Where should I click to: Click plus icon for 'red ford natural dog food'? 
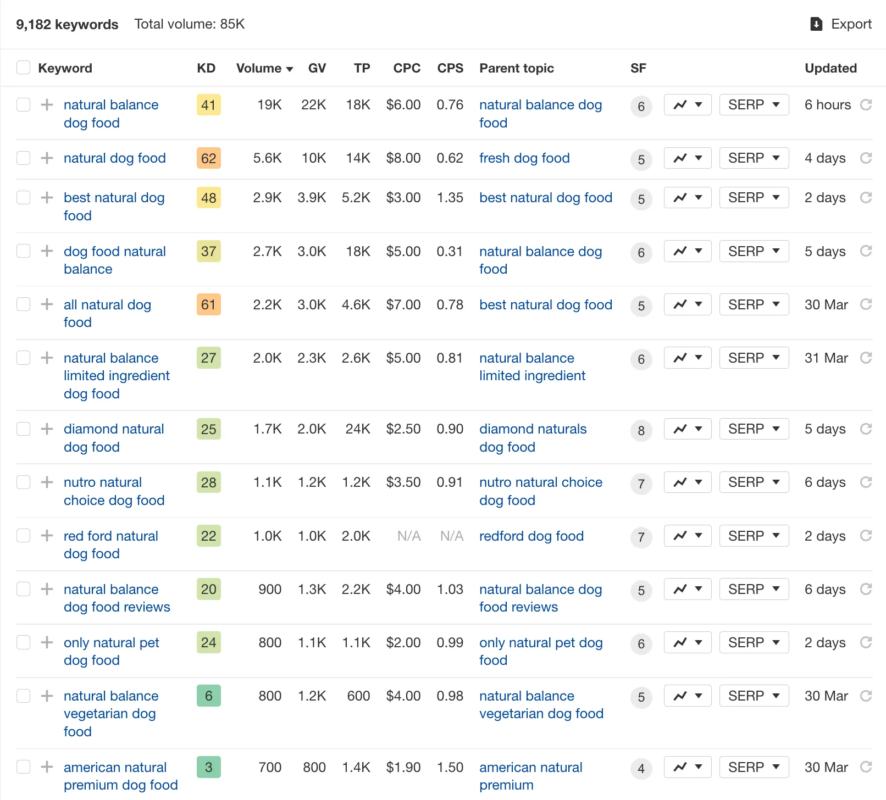[47, 536]
